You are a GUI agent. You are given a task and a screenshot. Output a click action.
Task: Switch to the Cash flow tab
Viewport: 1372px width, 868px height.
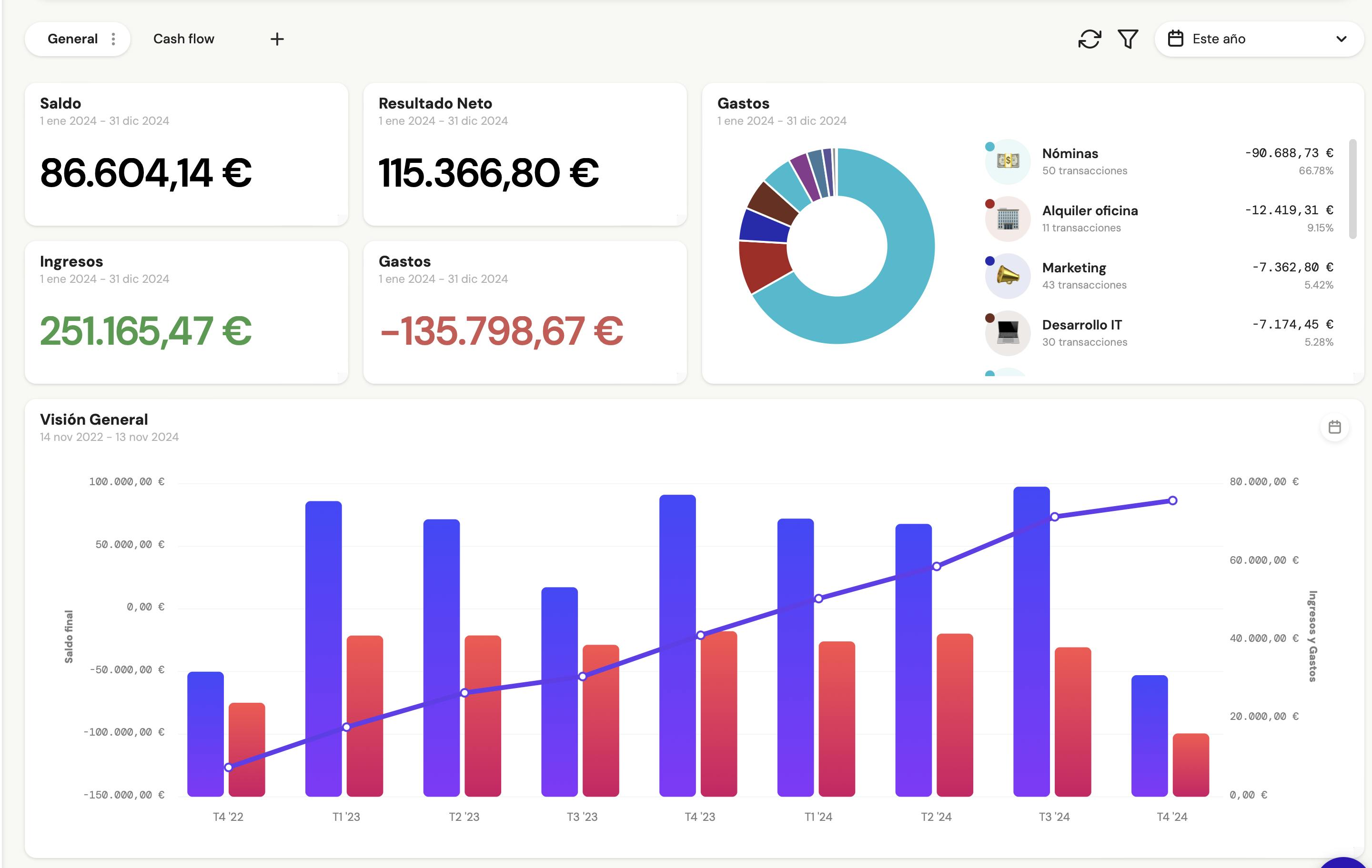tap(183, 39)
